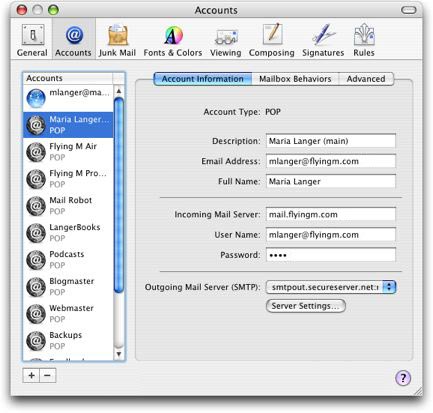
Task: Select the 'Backups' account name
Action: pyautogui.click(x=66, y=335)
